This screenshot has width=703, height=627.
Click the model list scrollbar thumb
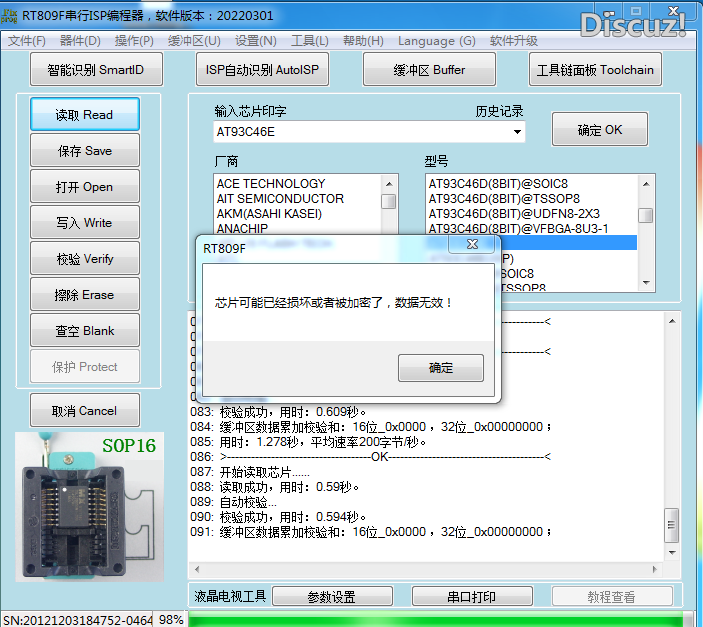646,215
